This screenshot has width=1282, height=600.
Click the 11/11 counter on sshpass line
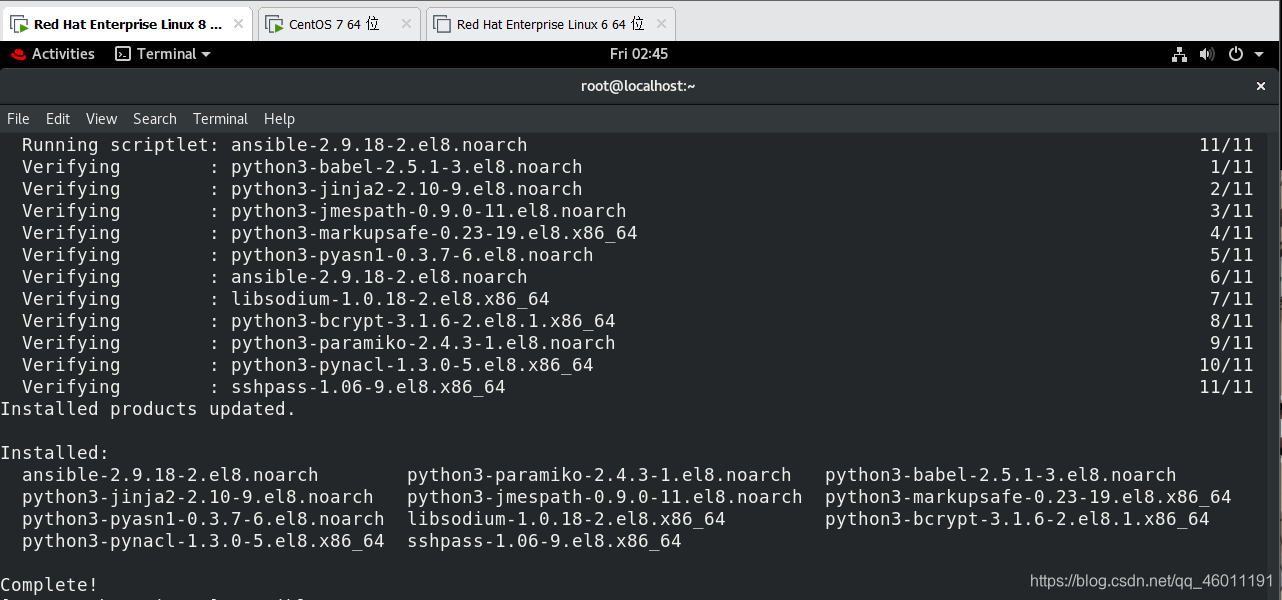pos(1226,387)
